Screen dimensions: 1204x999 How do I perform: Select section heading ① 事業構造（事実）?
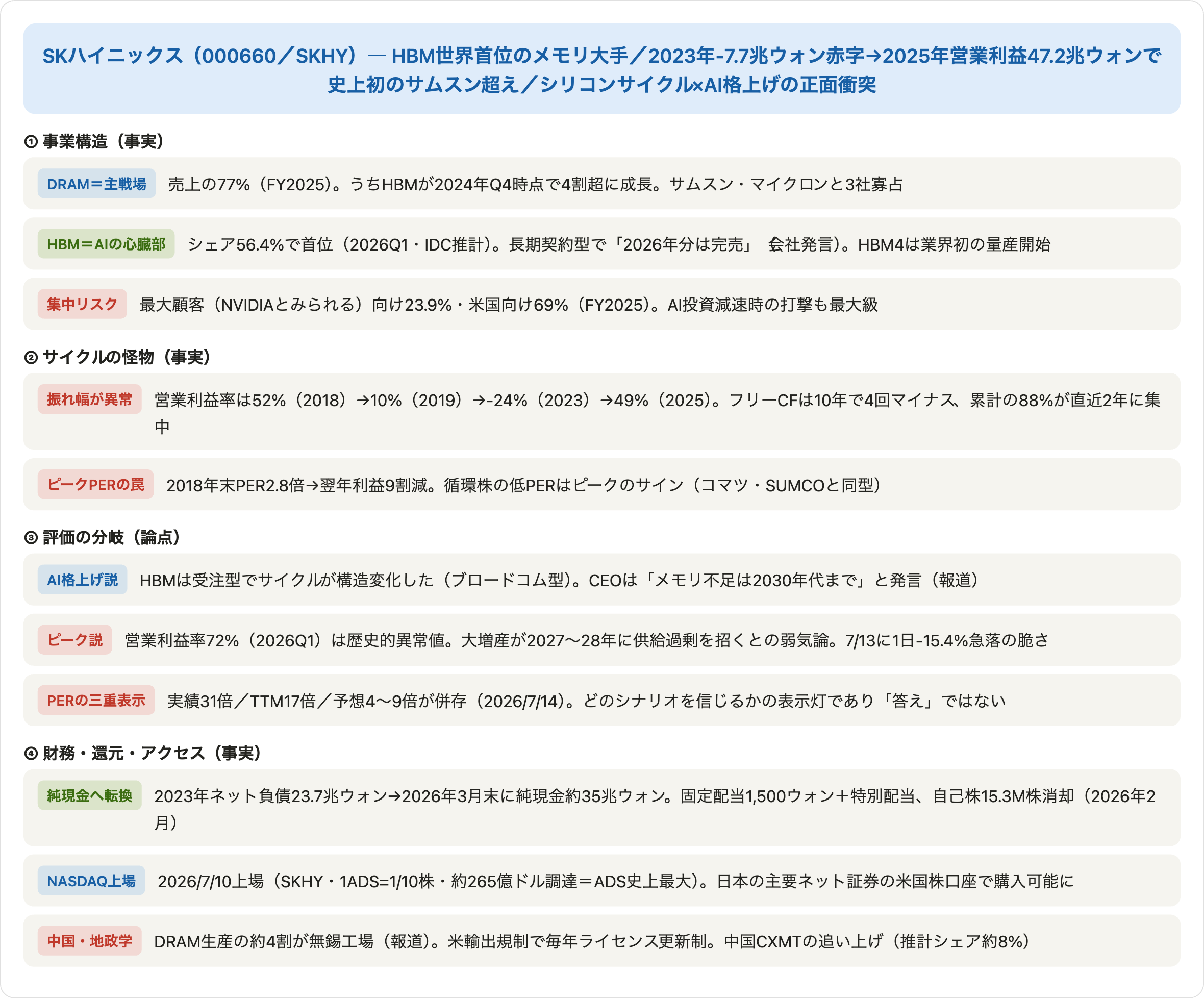coord(94,141)
